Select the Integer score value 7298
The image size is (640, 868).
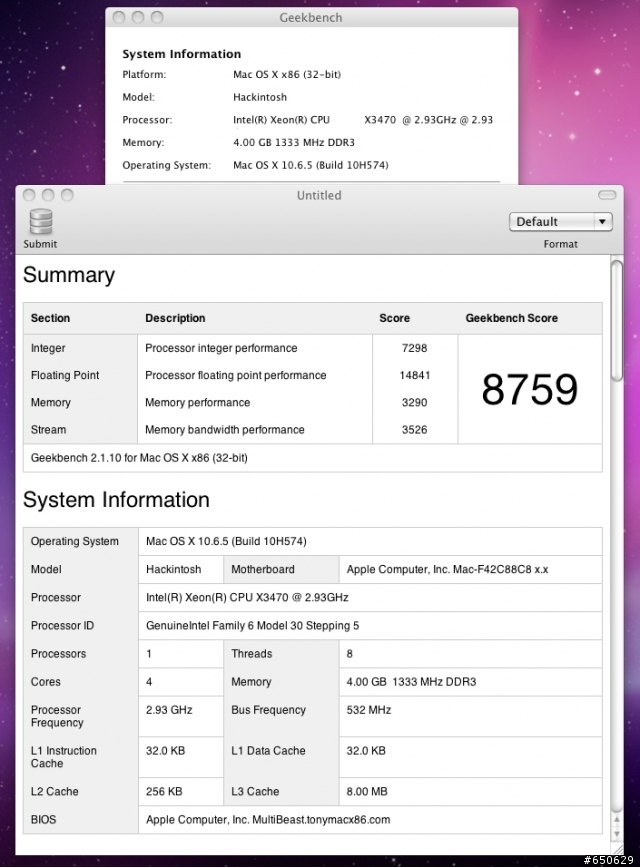tap(415, 348)
